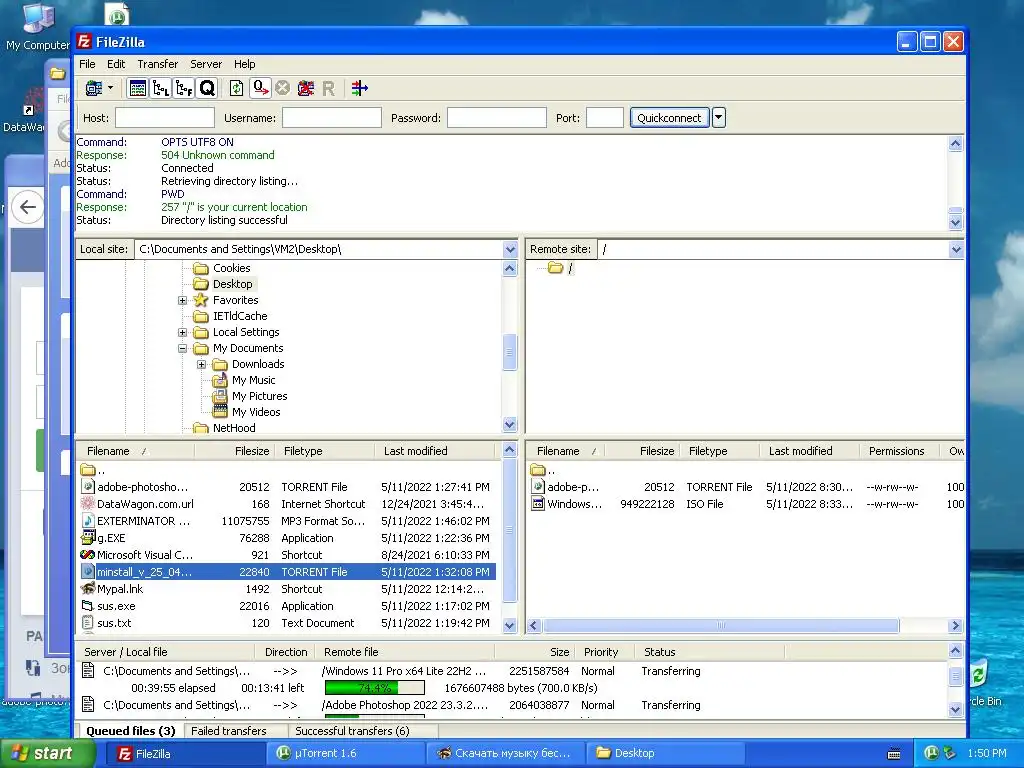Image resolution: width=1024 pixels, height=768 pixels.
Task: Select DataWagon.com.url file icon
Action: (x=88, y=504)
